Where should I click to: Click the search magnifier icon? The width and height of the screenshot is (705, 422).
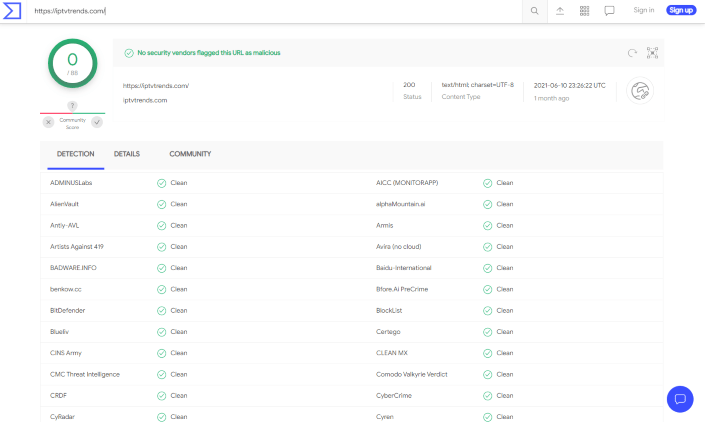[x=535, y=11]
